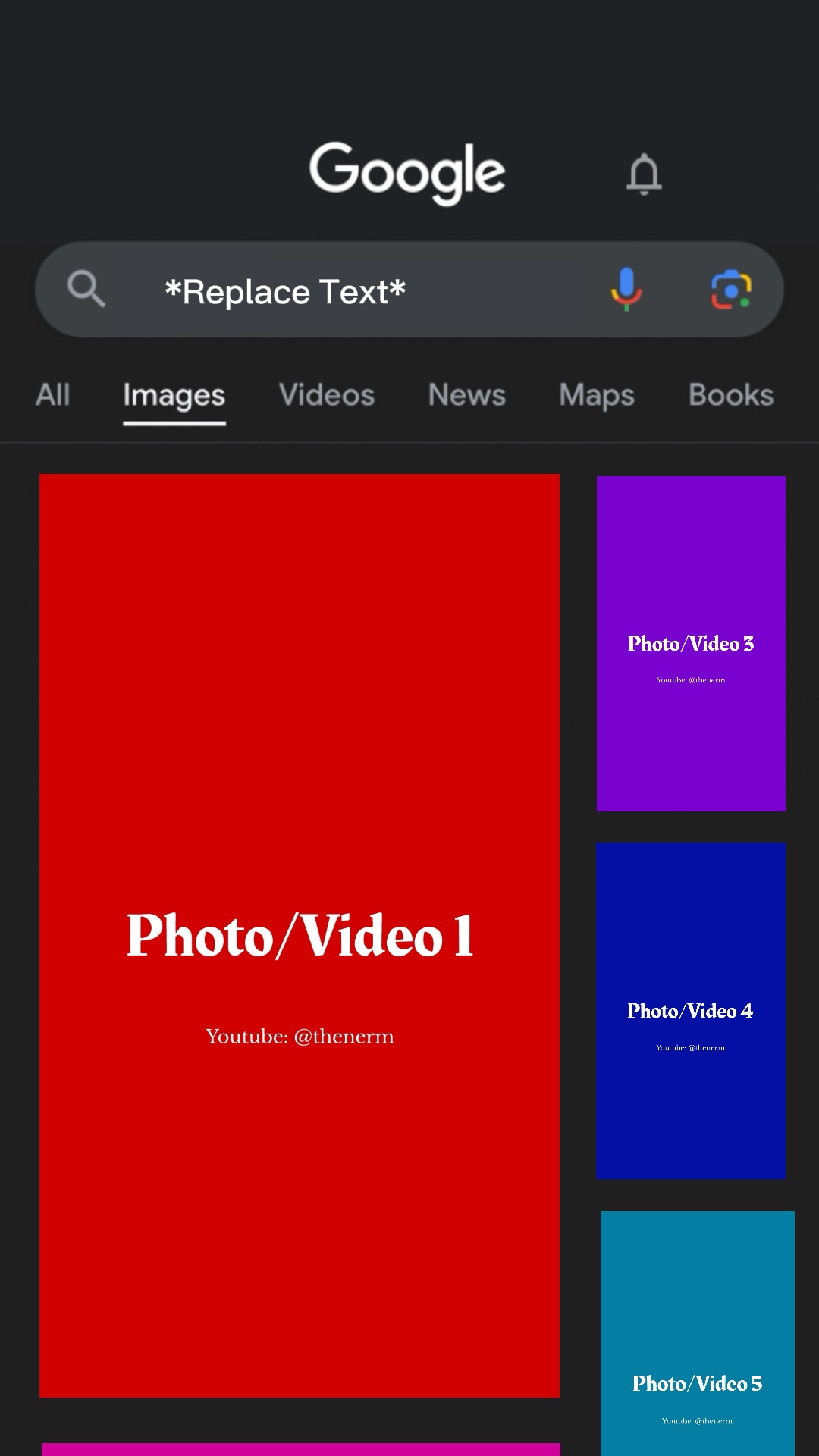
Task: Click the magnifying glass search icon
Action: pos(86,289)
